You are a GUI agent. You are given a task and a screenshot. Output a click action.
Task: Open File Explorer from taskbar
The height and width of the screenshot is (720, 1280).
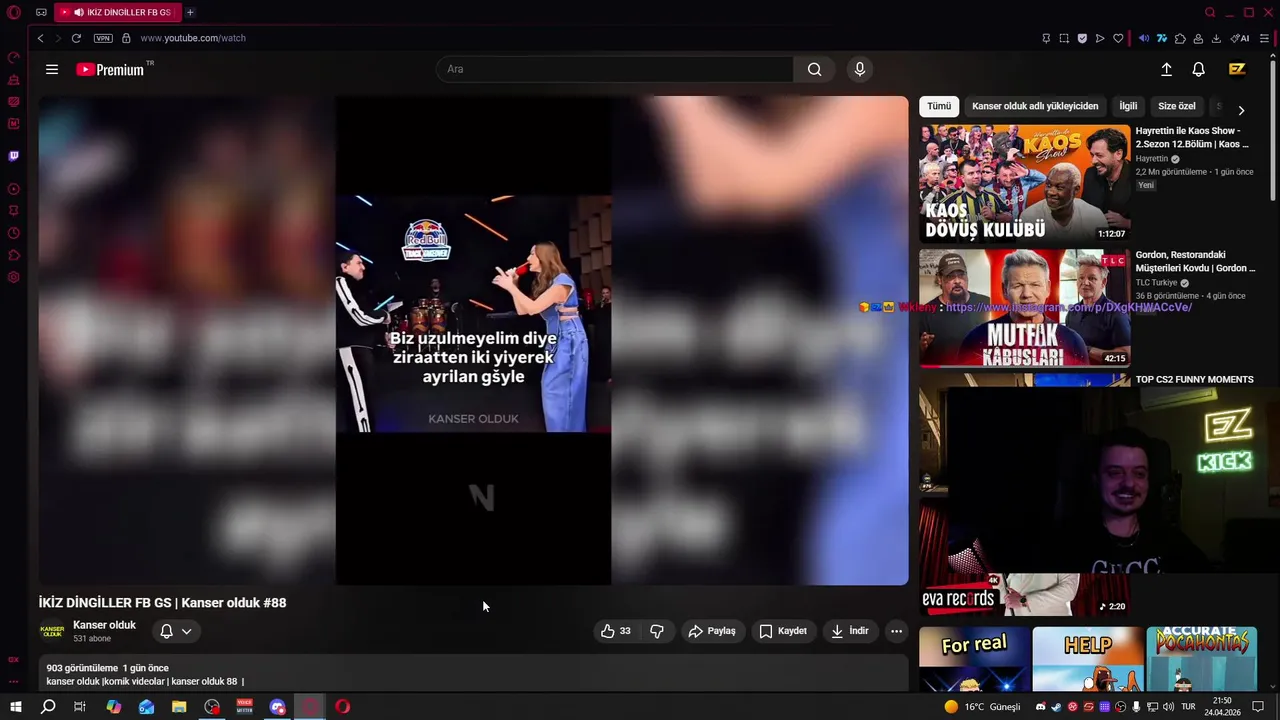click(x=179, y=707)
